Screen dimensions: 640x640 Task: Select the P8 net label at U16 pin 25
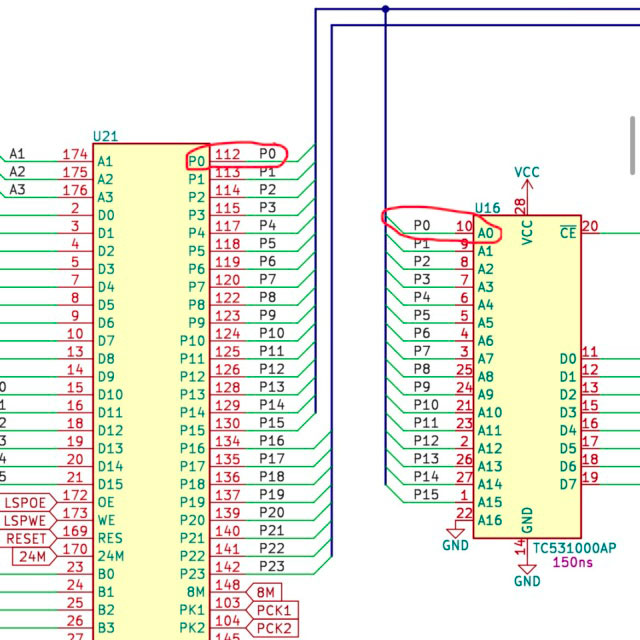point(422,369)
